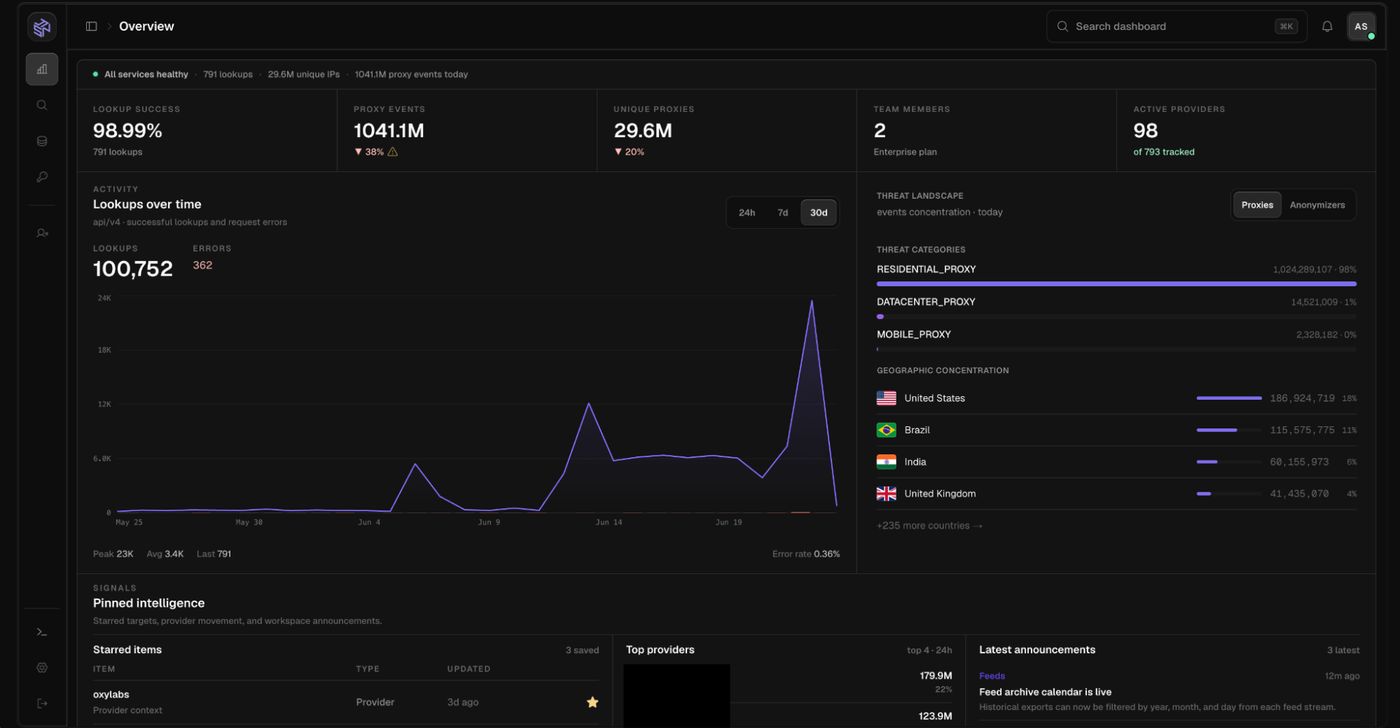Image resolution: width=1400 pixels, height=728 pixels.
Task: Open the terminal console sidebar icon
Action: coord(42,632)
